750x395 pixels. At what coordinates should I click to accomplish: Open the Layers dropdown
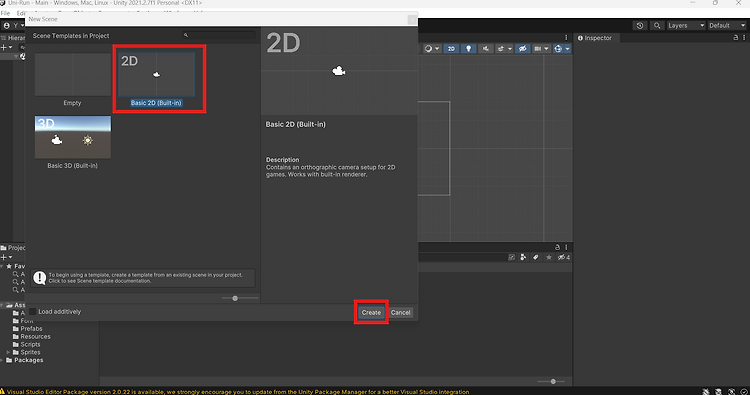(686, 25)
